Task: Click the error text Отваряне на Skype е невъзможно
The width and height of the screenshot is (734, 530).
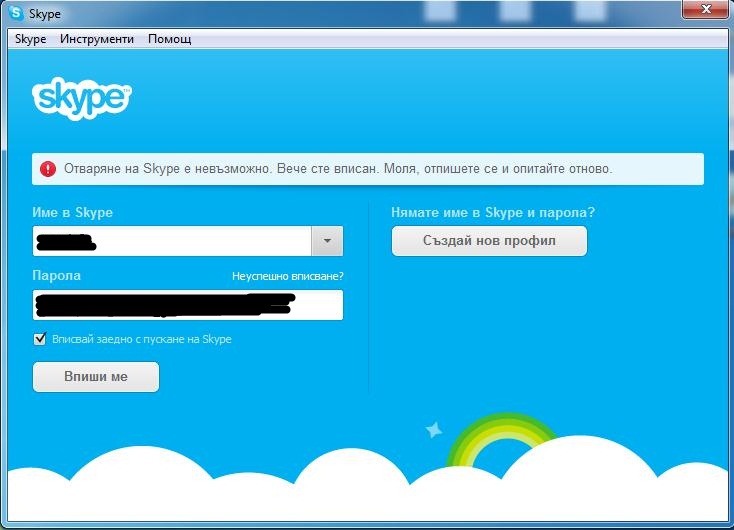Action: pos(168,169)
